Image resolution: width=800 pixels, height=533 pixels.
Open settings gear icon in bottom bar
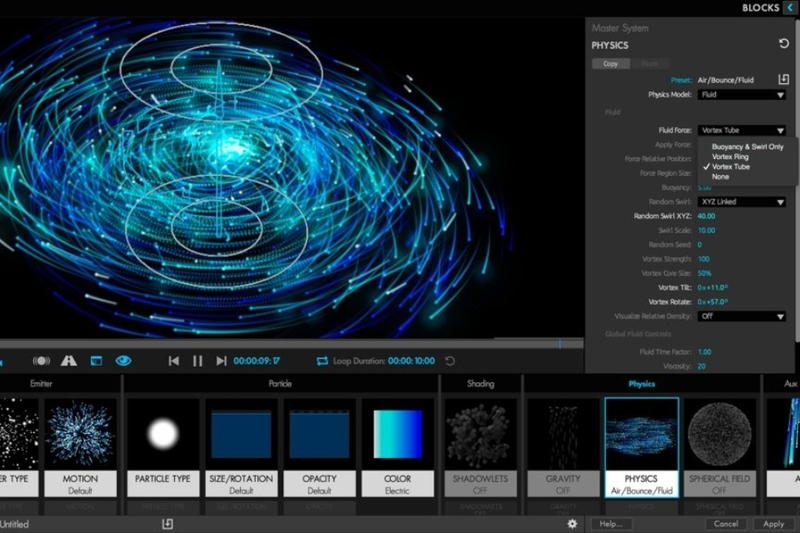pos(572,524)
